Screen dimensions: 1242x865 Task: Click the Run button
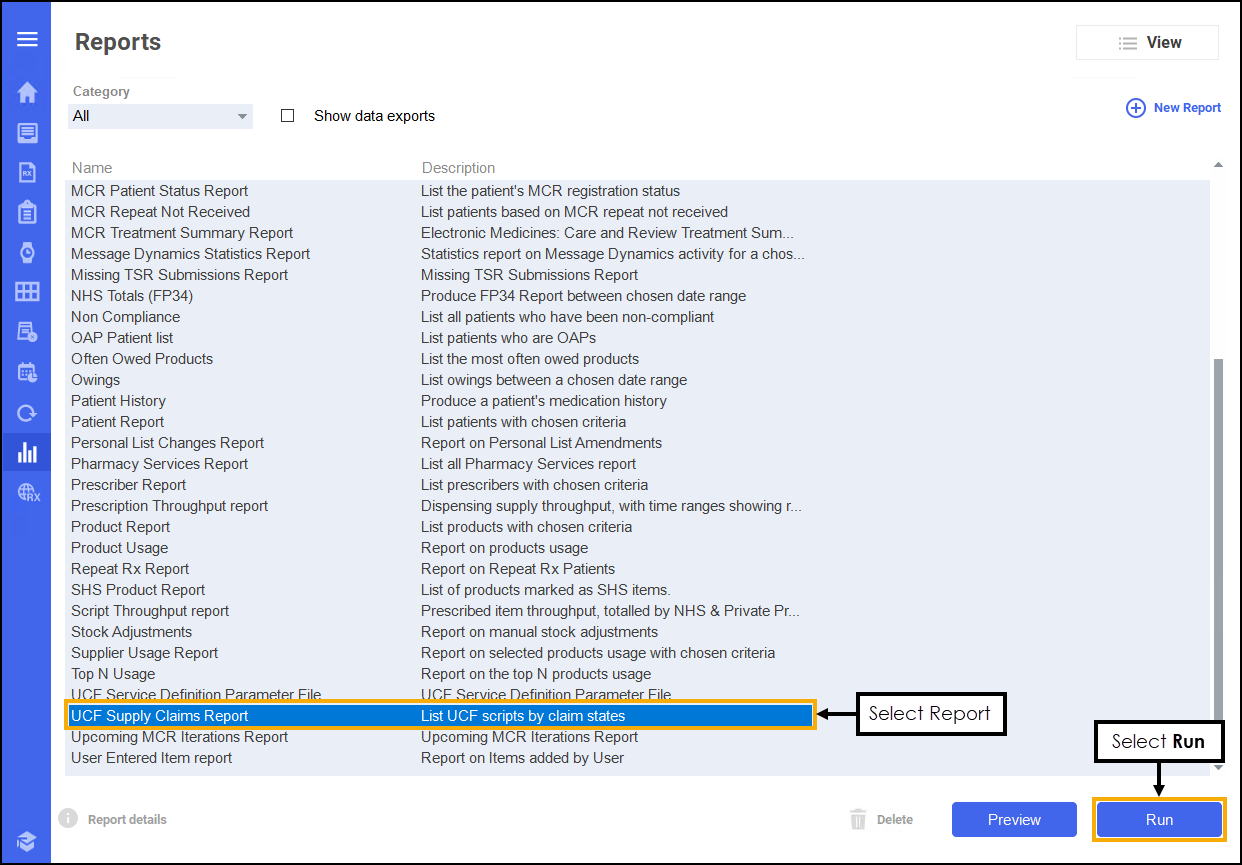pos(1159,820)
